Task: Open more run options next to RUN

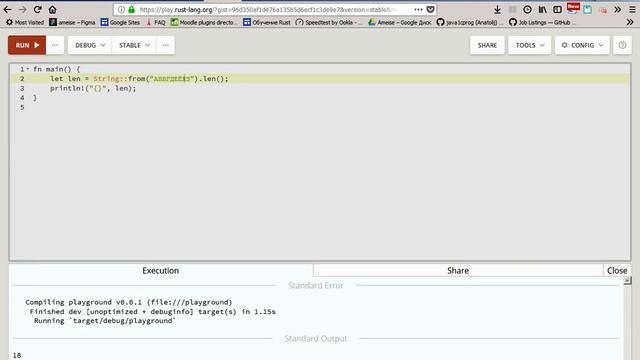Action: [x=55, y=45]
